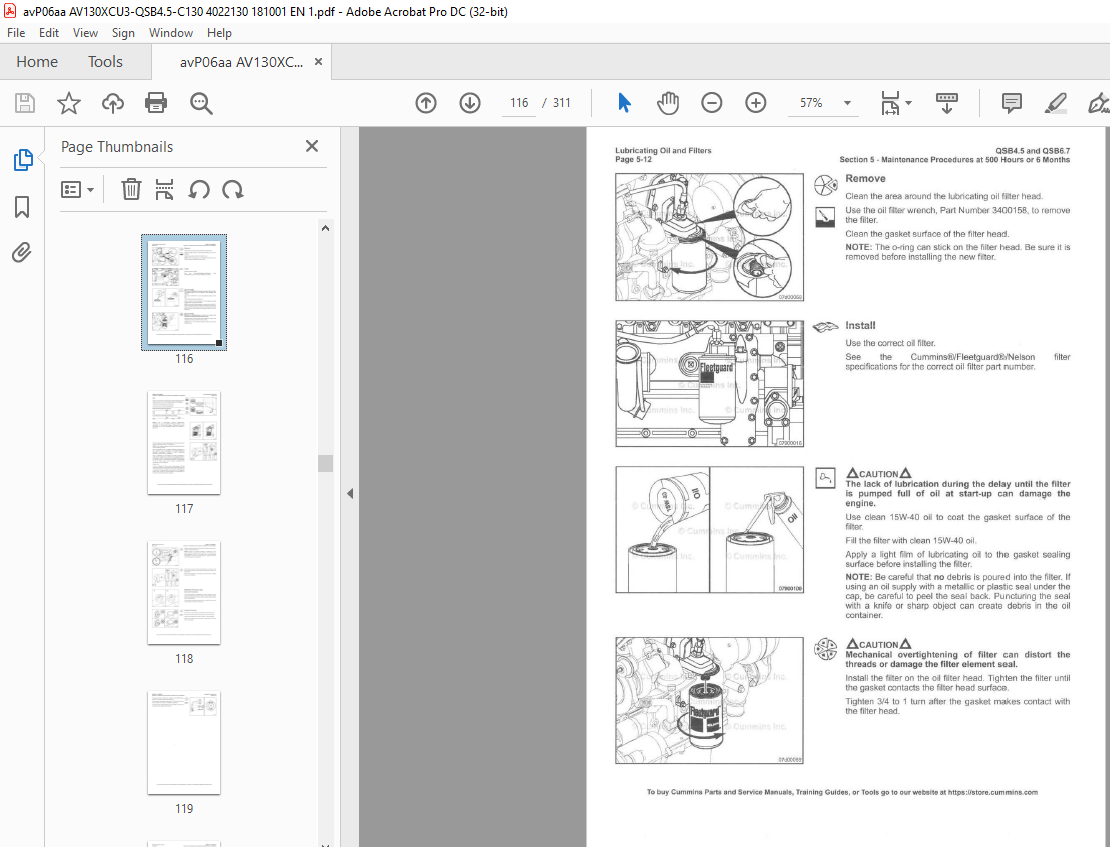Add document to starred with star icon

tap(69, 103)
